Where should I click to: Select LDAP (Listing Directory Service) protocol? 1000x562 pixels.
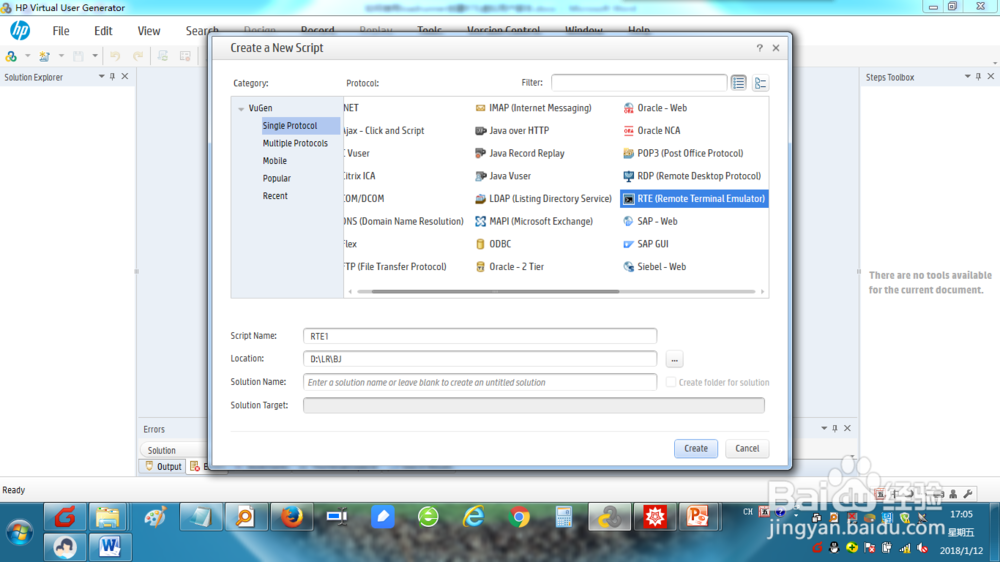[543, 199]
